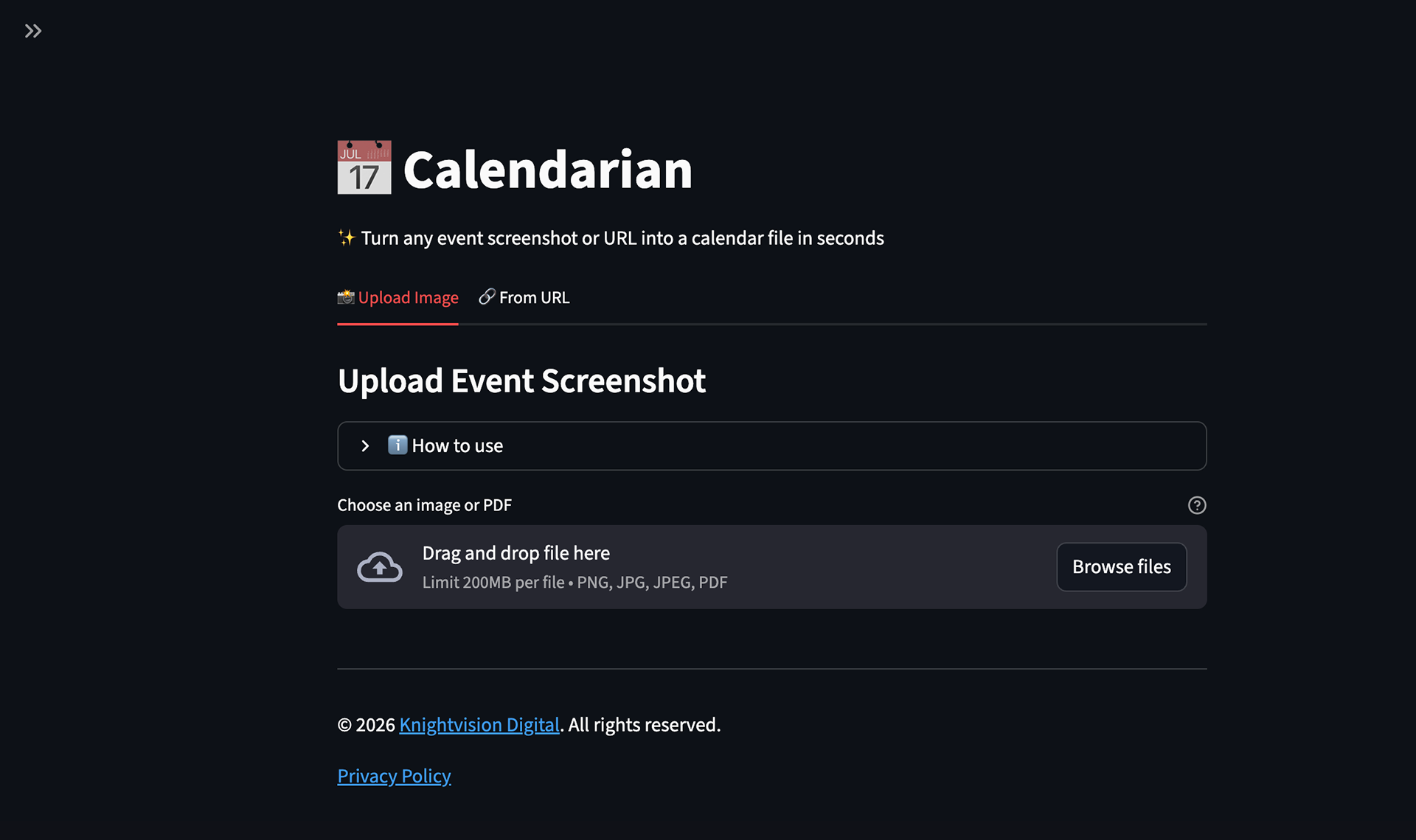The width and height of the screenshot is (1416, 840).
Task: Click the Drag and drop file here text
Action: click(516, 553)
